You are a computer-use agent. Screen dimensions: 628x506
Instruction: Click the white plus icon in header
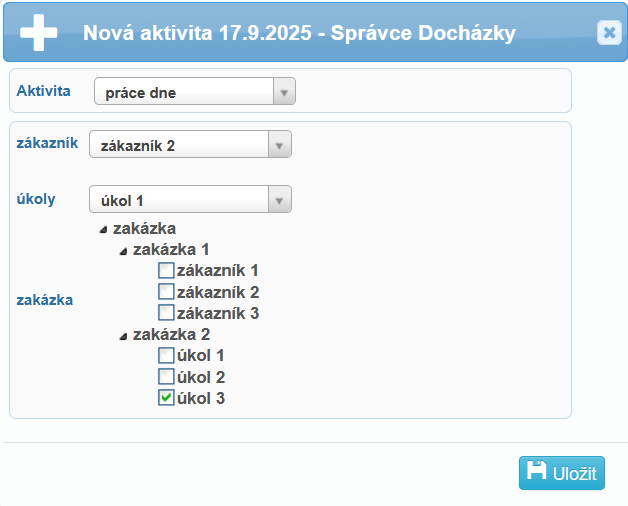(x=39, y=32)
